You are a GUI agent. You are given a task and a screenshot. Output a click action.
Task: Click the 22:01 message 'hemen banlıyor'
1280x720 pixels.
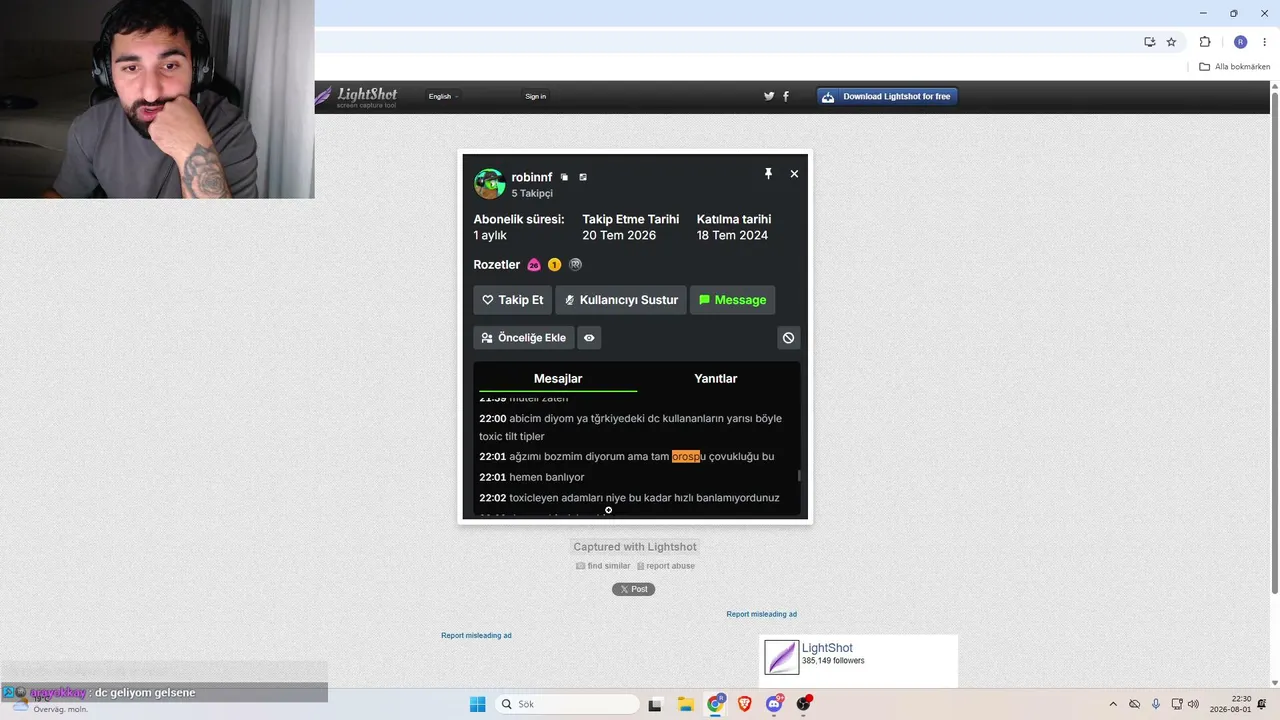(532, 477)
